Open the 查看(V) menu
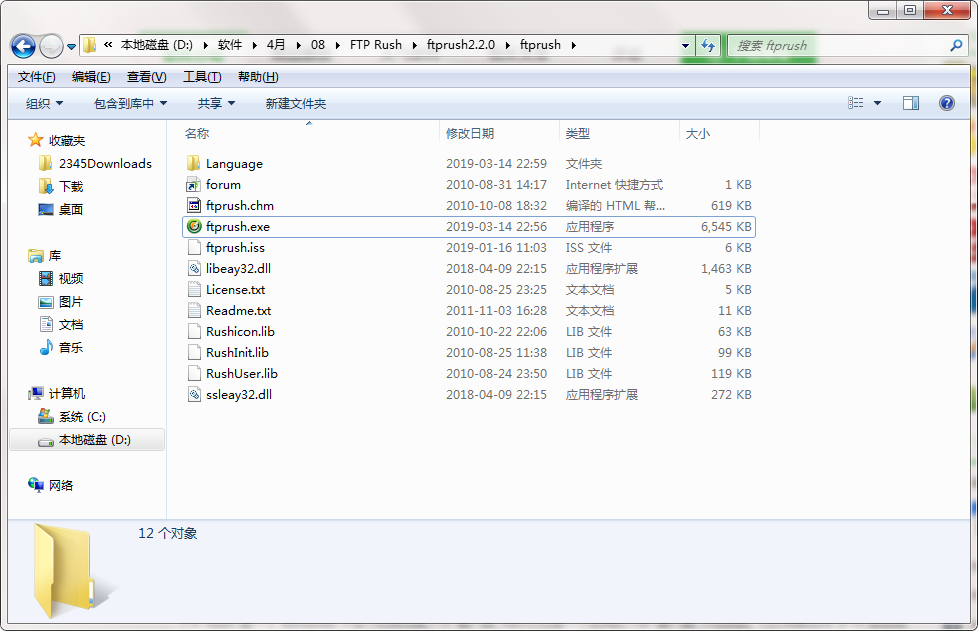 click(x=147, y=77)
